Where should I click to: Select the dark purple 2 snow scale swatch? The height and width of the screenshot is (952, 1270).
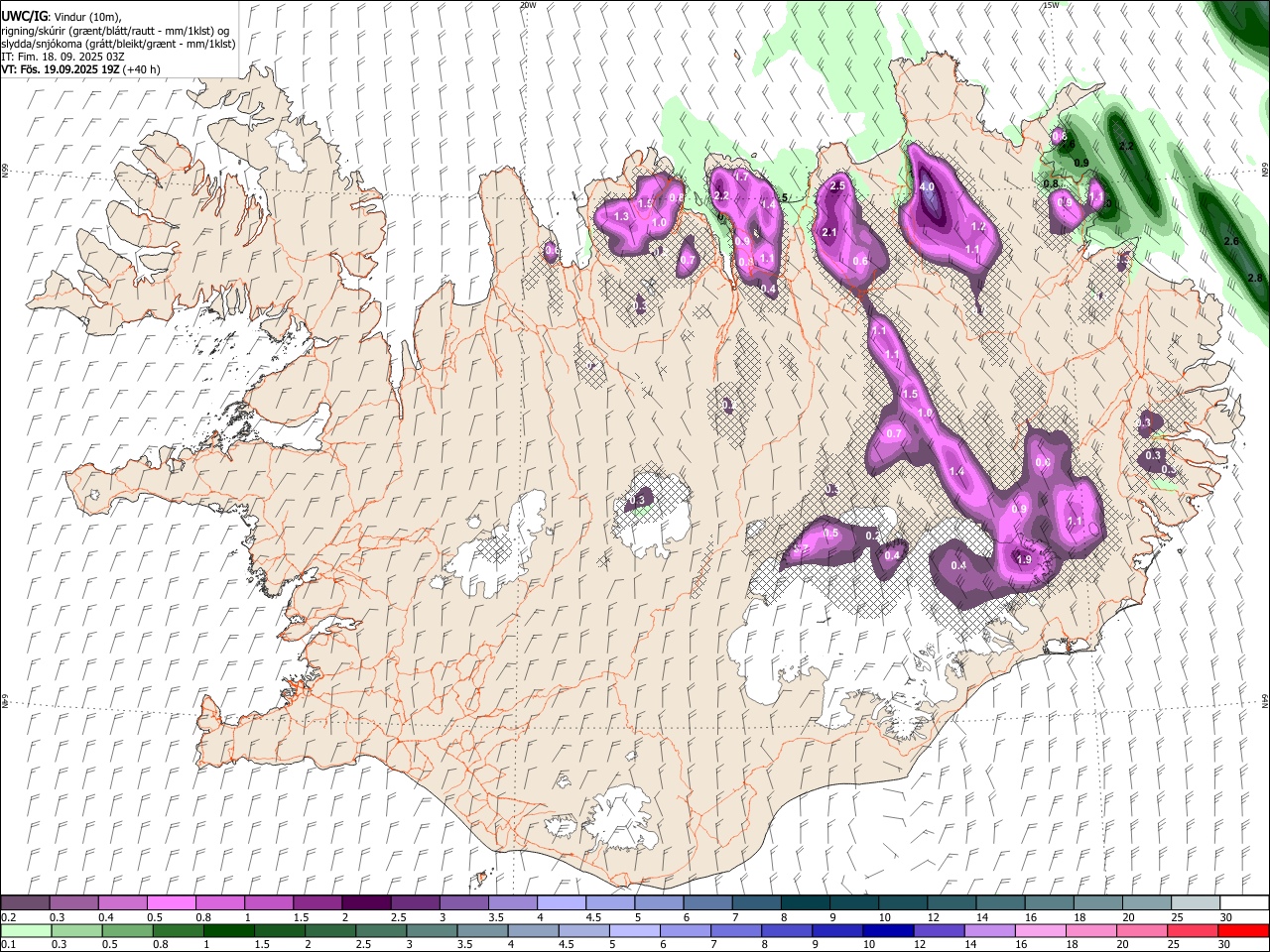(366, 902)
